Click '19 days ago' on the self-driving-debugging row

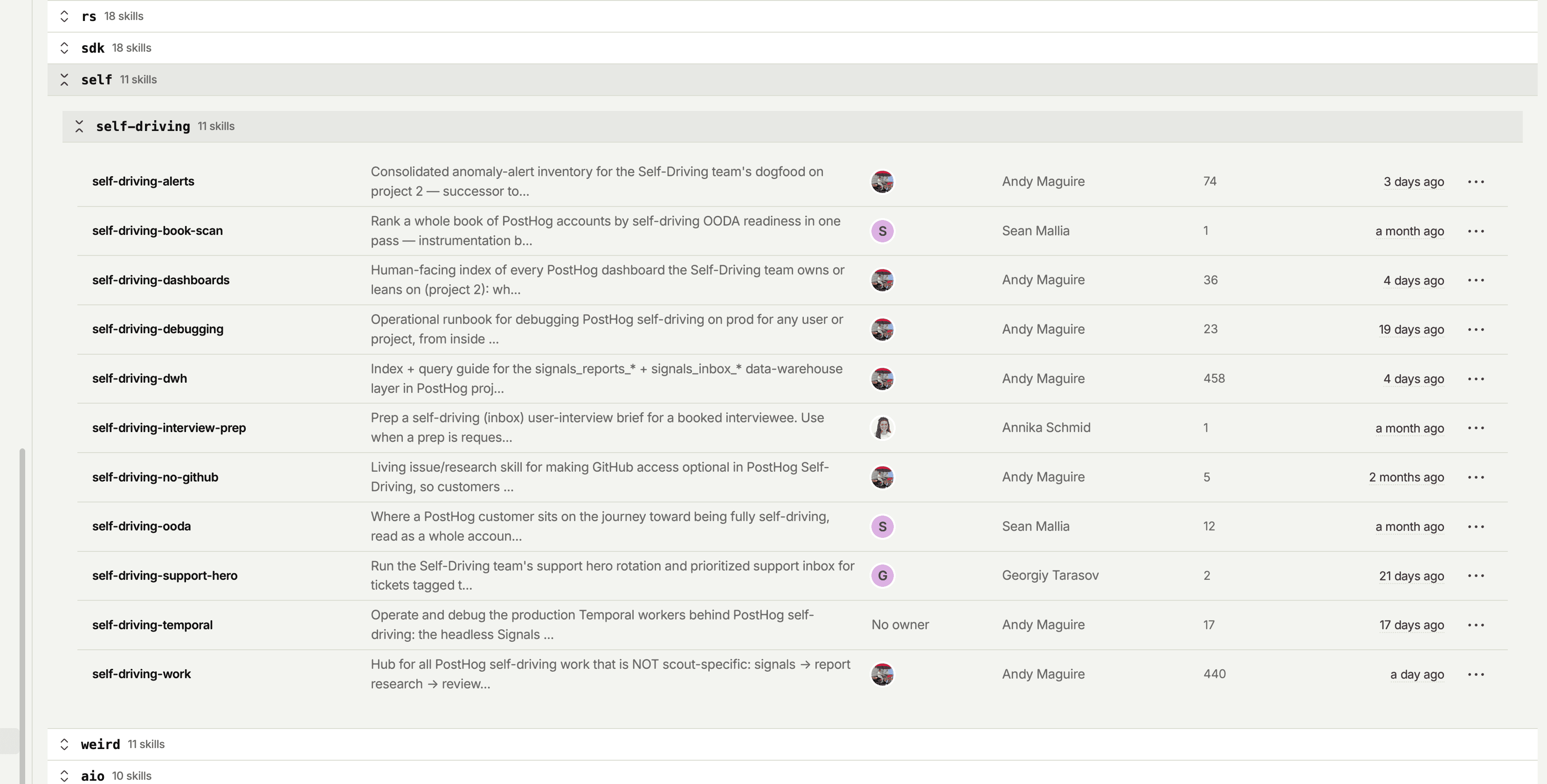click(x=1411, y=329)
